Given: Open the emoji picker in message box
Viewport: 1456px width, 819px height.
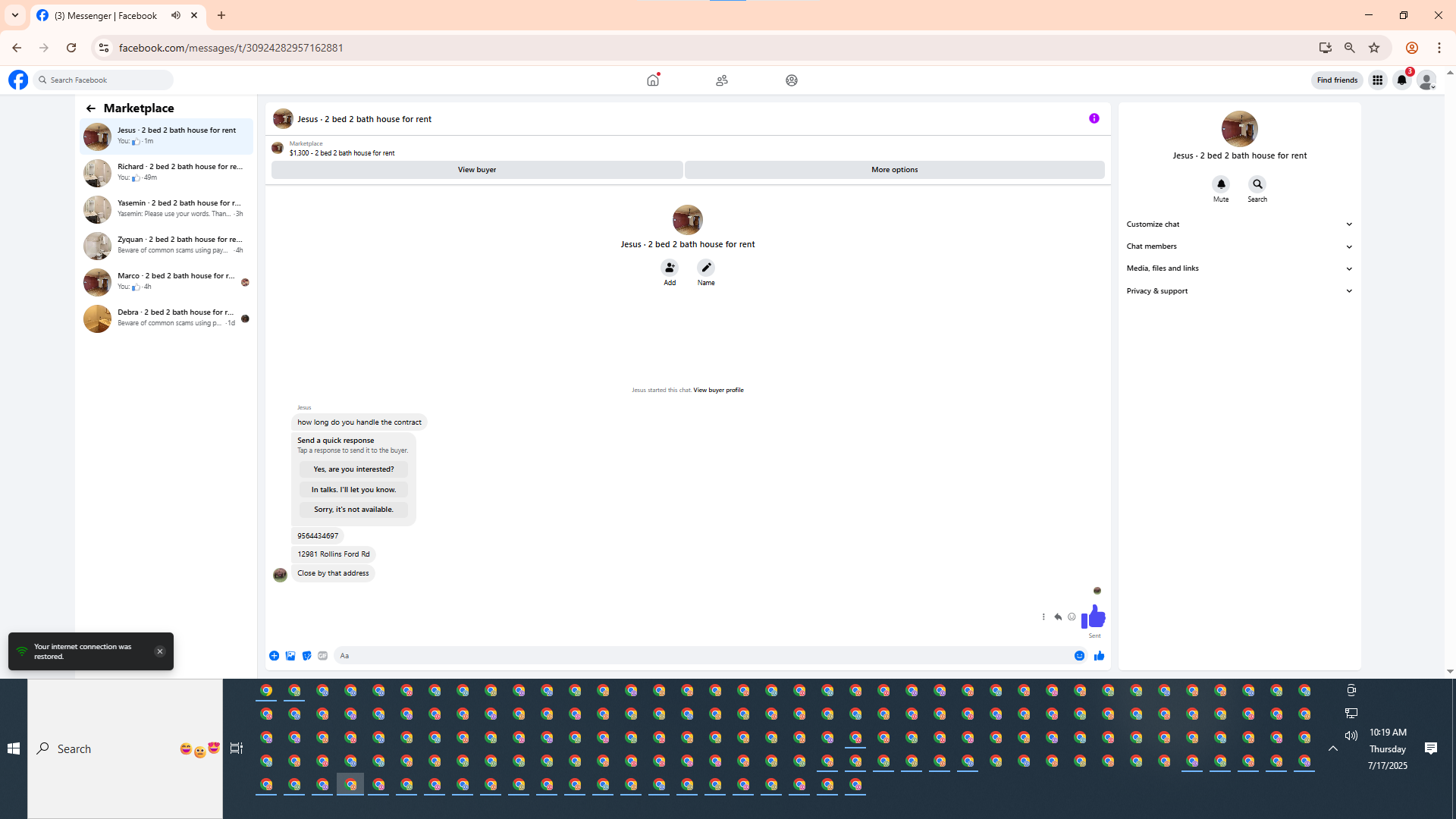Looking at the screenshot, I should pos(1079,656).
